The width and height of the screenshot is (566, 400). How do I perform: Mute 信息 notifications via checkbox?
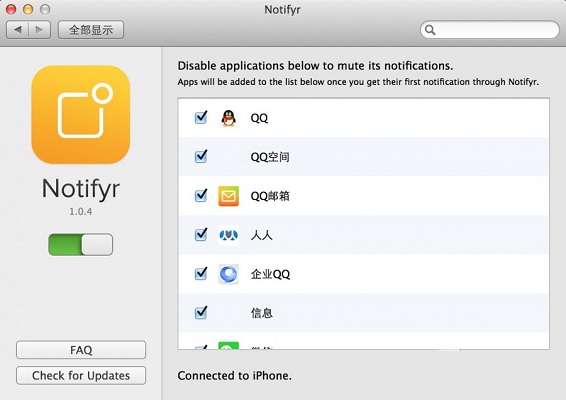tap(201, 312)
